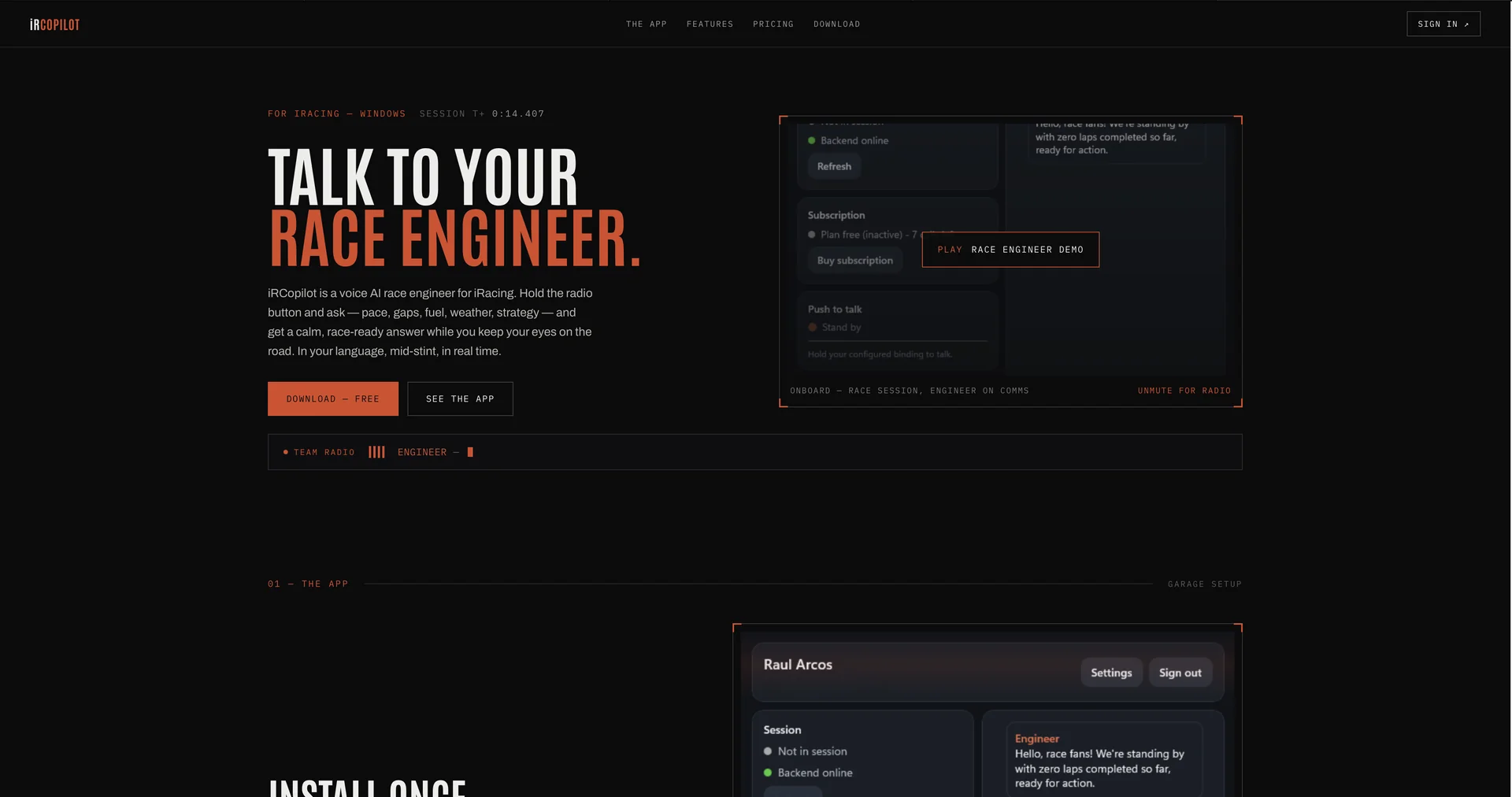Viewport: 1512px width, 797px height.
Task: Click the Settings button in app screenshot
Action: point(1111,673)
